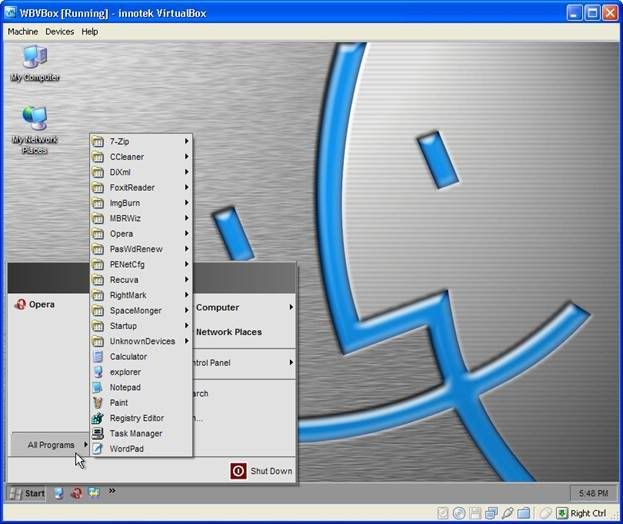The width and height of the screenshot is (623, 524).
Task: Expand the FoxitReader submenu arrow
Action: pyautogui.click(x=186, y=187)
